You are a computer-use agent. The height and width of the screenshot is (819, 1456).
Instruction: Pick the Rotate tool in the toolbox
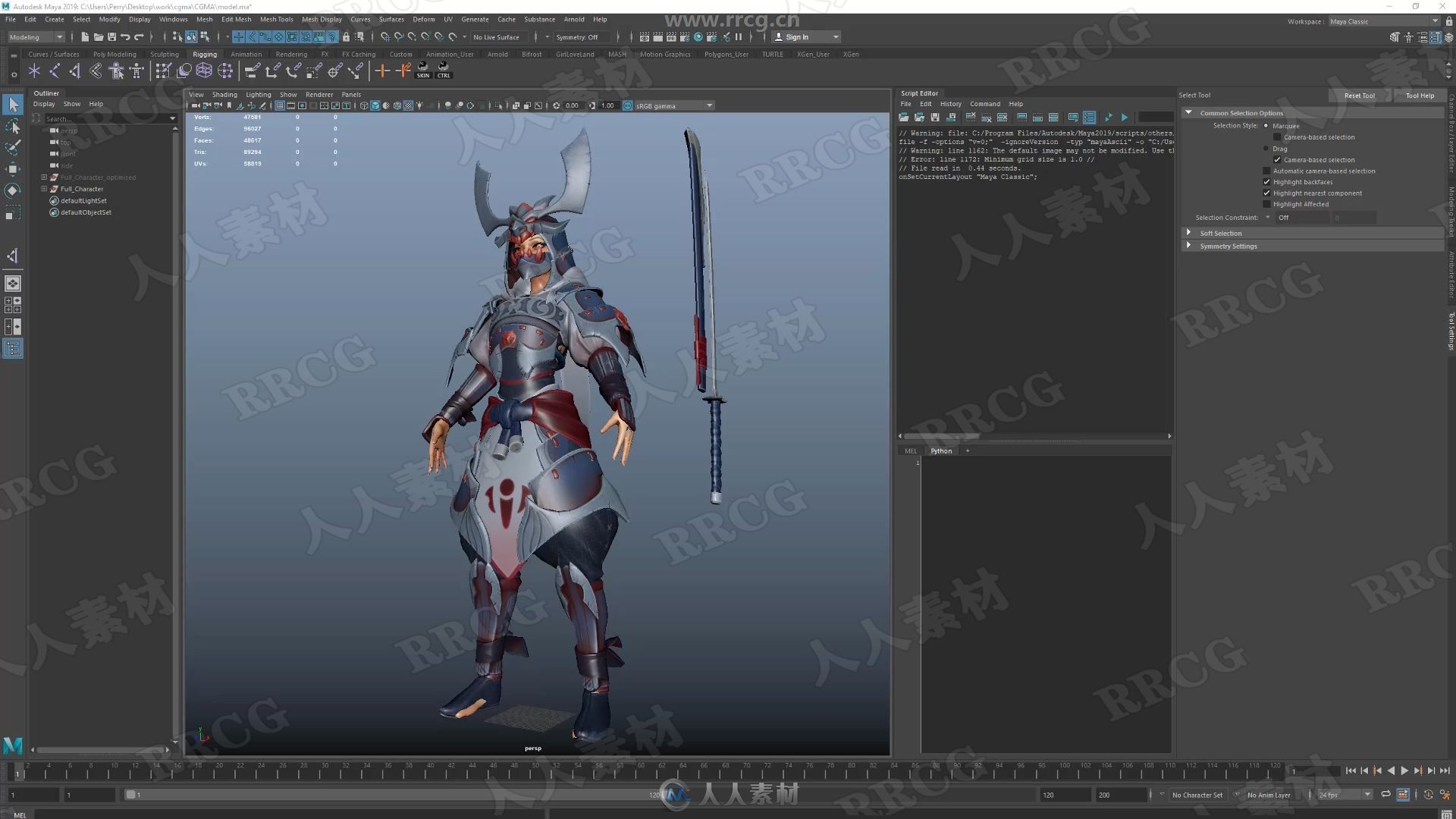click(13, 190)
